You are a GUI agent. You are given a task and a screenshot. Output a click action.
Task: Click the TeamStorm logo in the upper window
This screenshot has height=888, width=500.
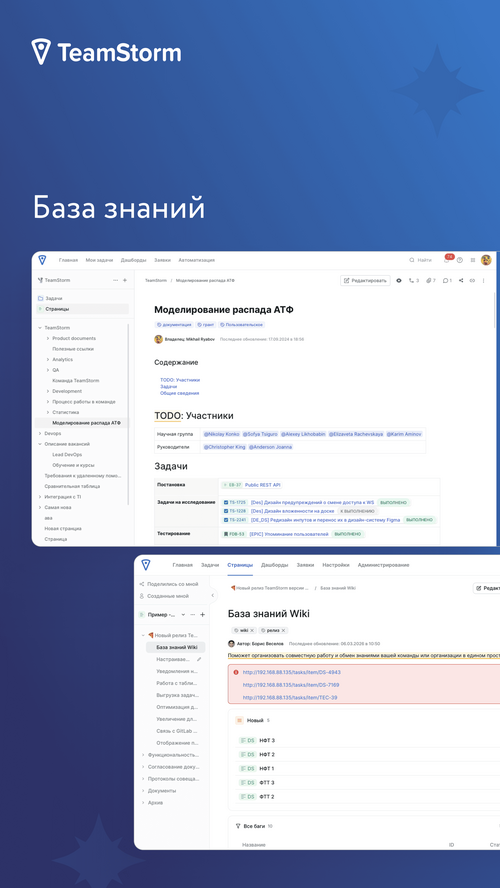(x=42, y=260)
